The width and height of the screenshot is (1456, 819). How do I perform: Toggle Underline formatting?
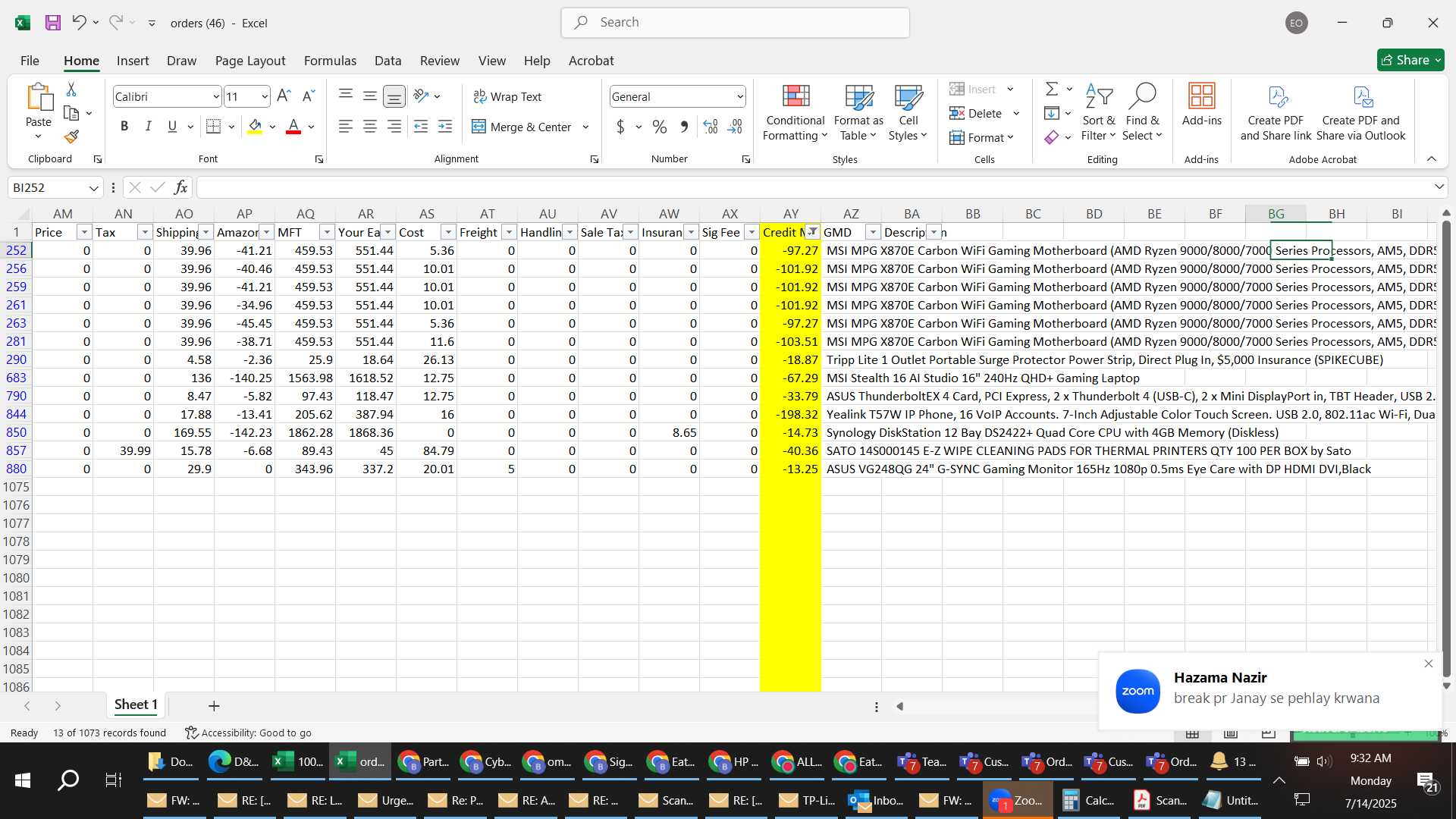click(x=172, y=127)
